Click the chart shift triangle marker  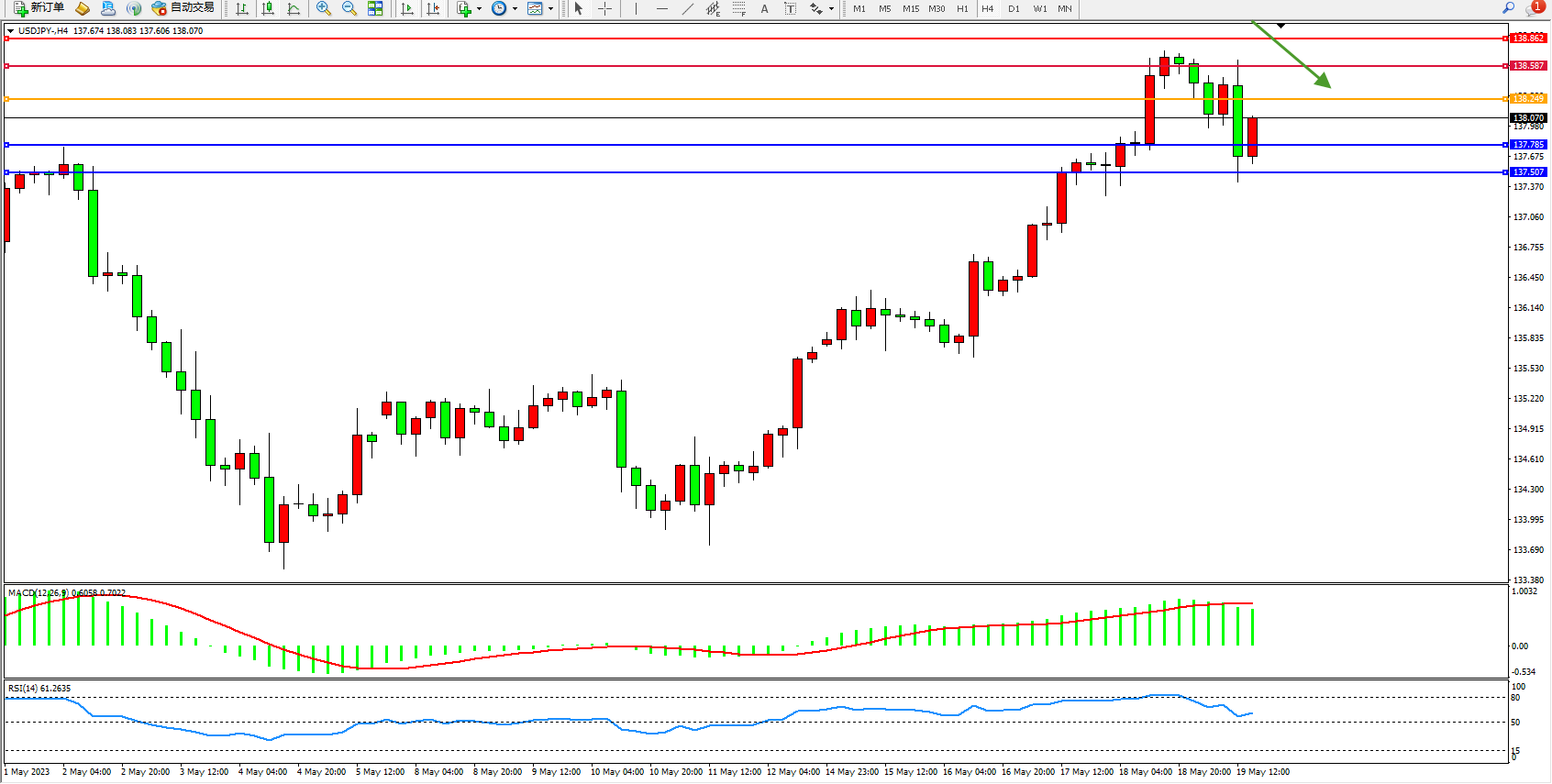click(1281, 26)
